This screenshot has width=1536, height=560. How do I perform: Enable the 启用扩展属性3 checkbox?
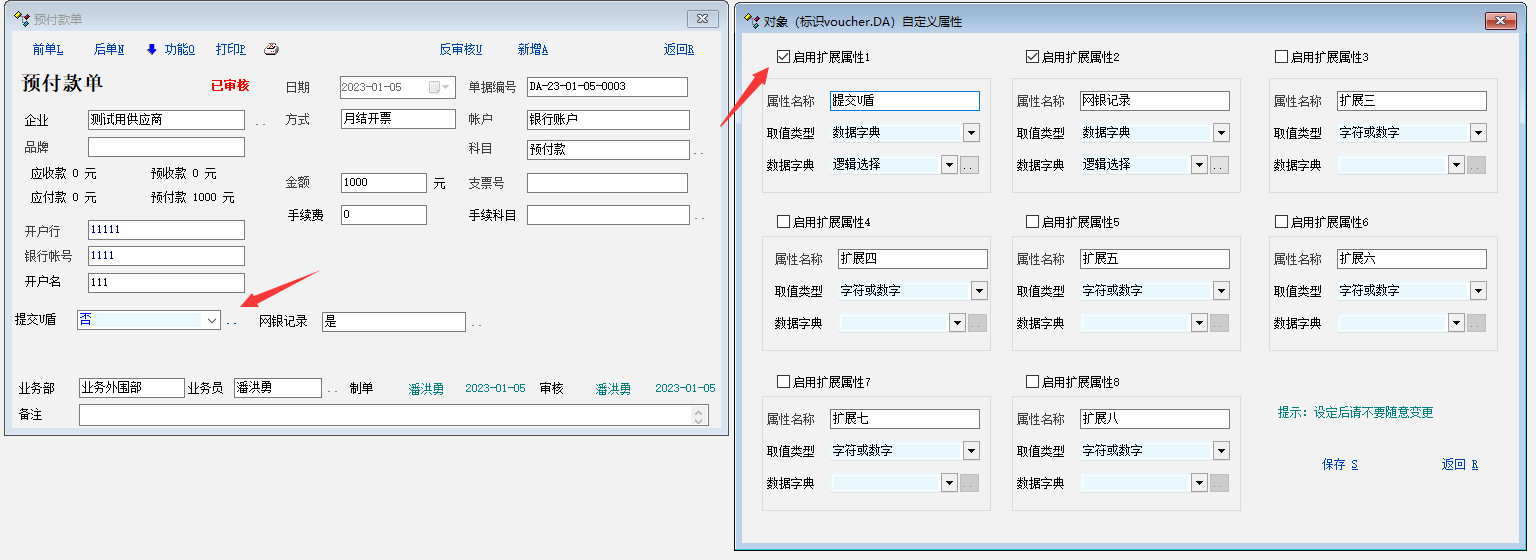(x=1282, y=57)
